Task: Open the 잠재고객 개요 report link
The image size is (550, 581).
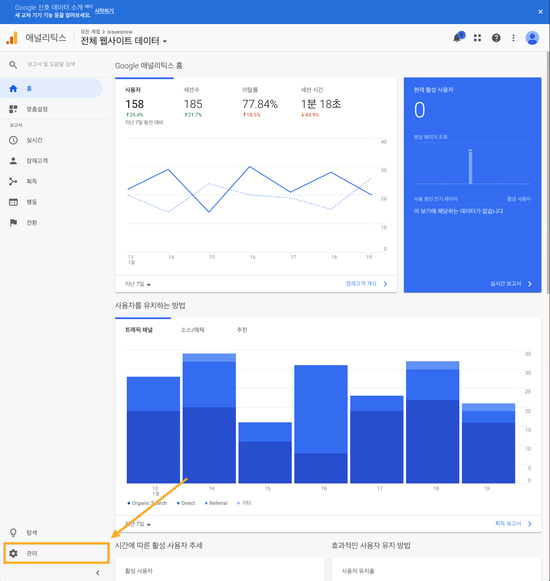Action: pos(367,283)
